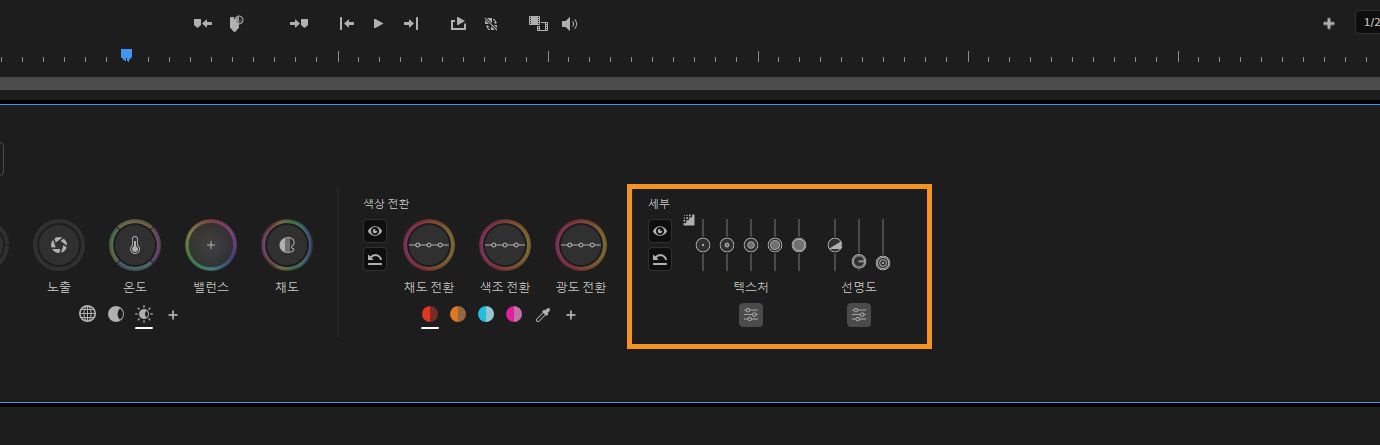1380x445 pixels.
Task: Click the fifth texture slider, solid handle
Action: [799, 245]
